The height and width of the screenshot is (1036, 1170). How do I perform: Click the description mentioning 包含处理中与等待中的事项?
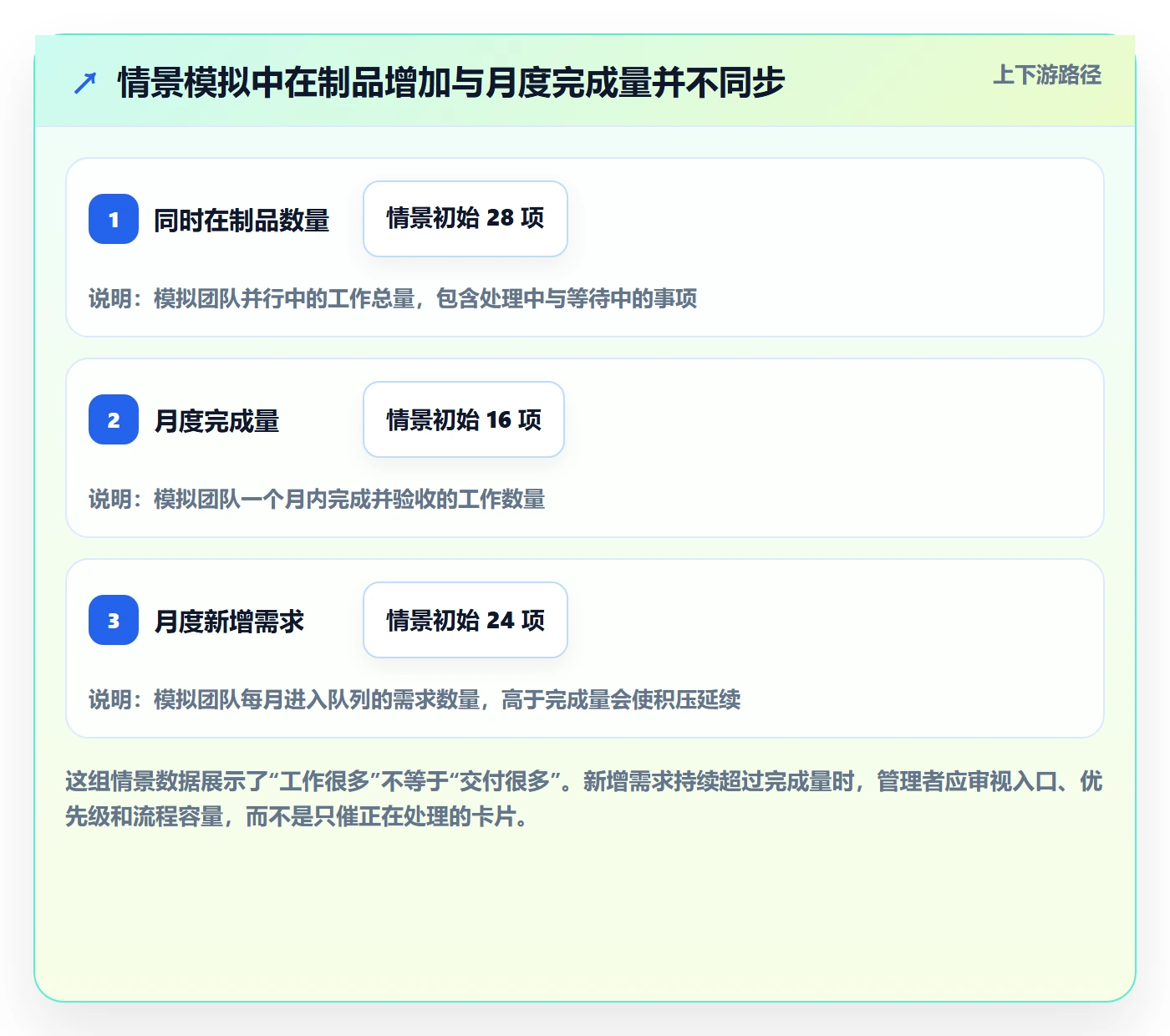393,298
